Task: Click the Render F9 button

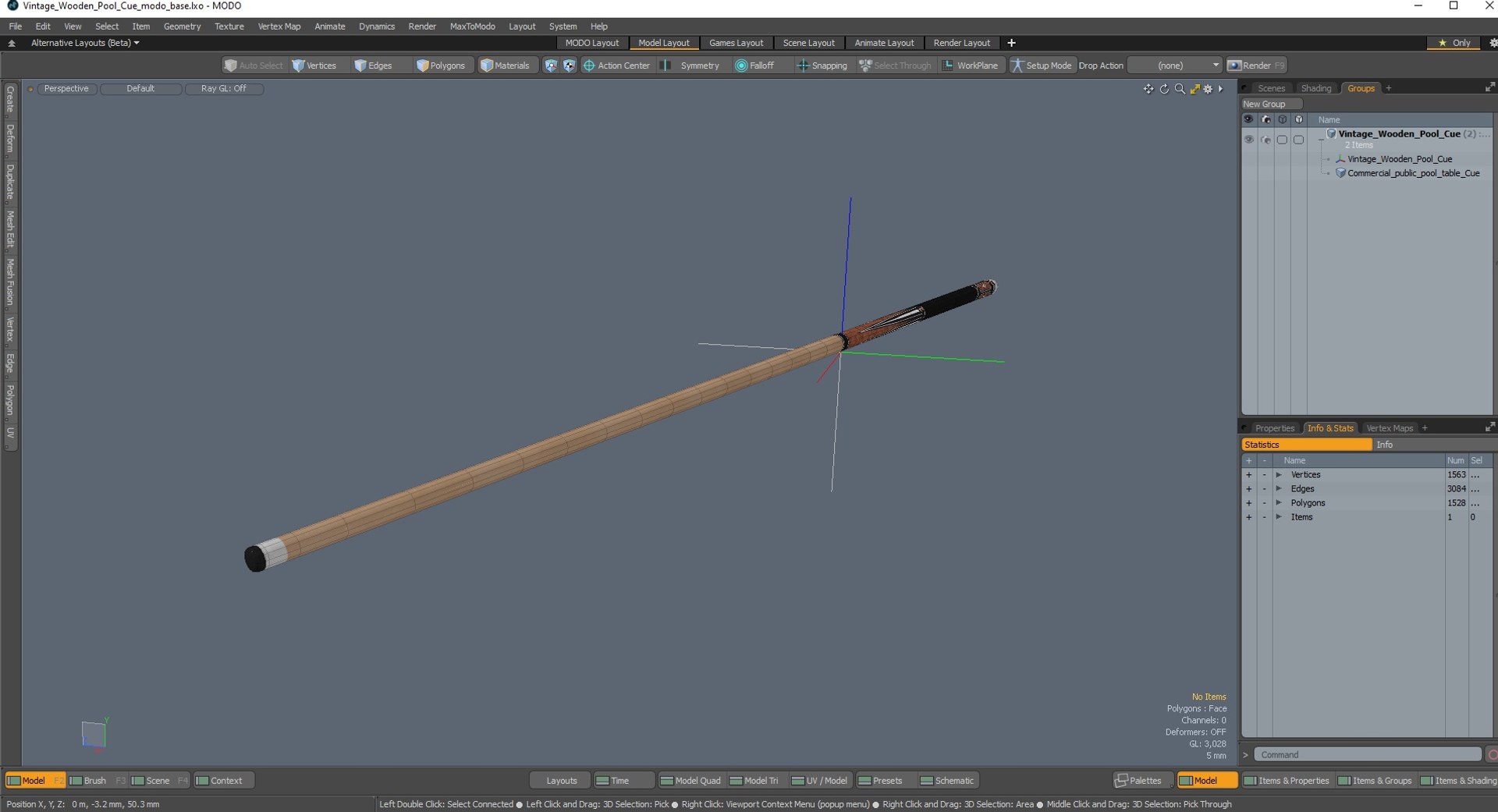Action: click(1256, 66)
